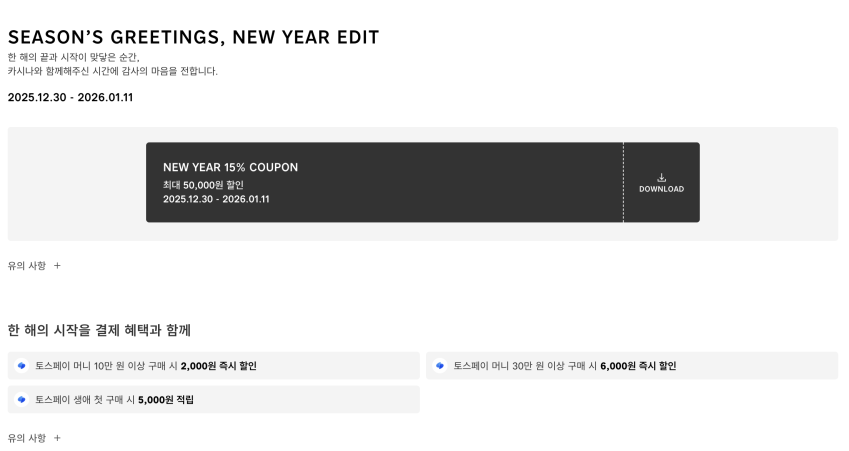Select the NEW YEAR 15% COUPON title
849x451 pixels.
[x=230, y=167]
